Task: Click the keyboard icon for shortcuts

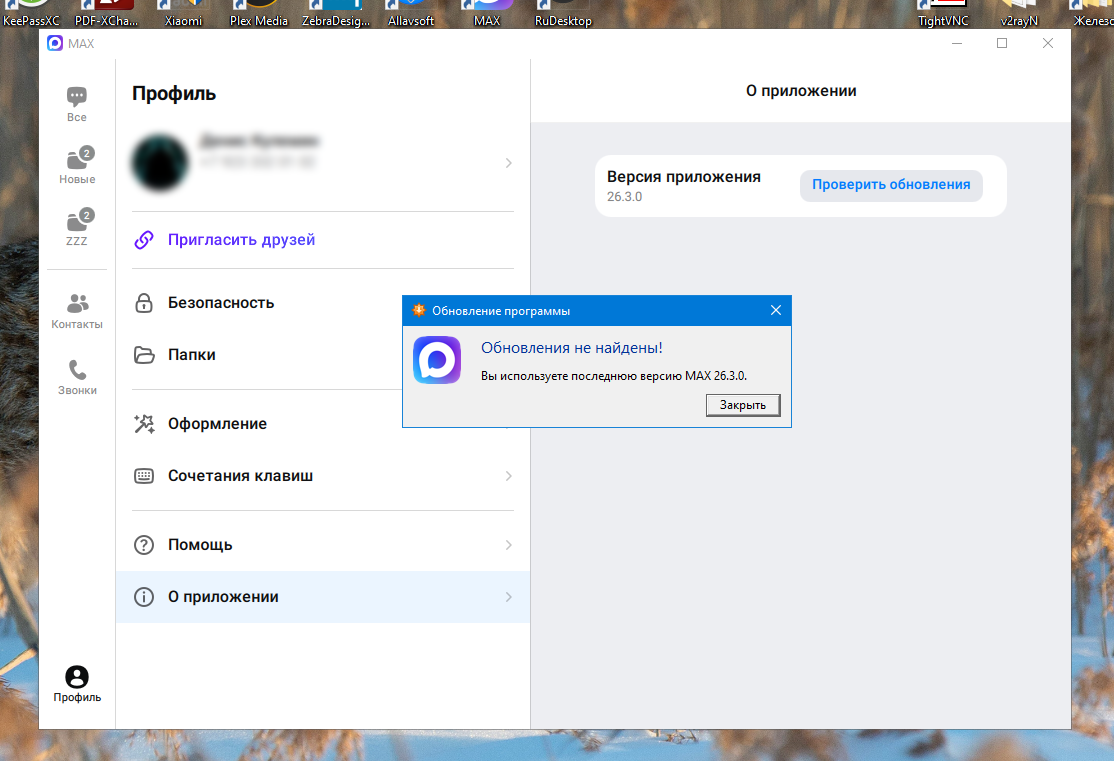Action: pyautogui.click(x=144, y=476)
